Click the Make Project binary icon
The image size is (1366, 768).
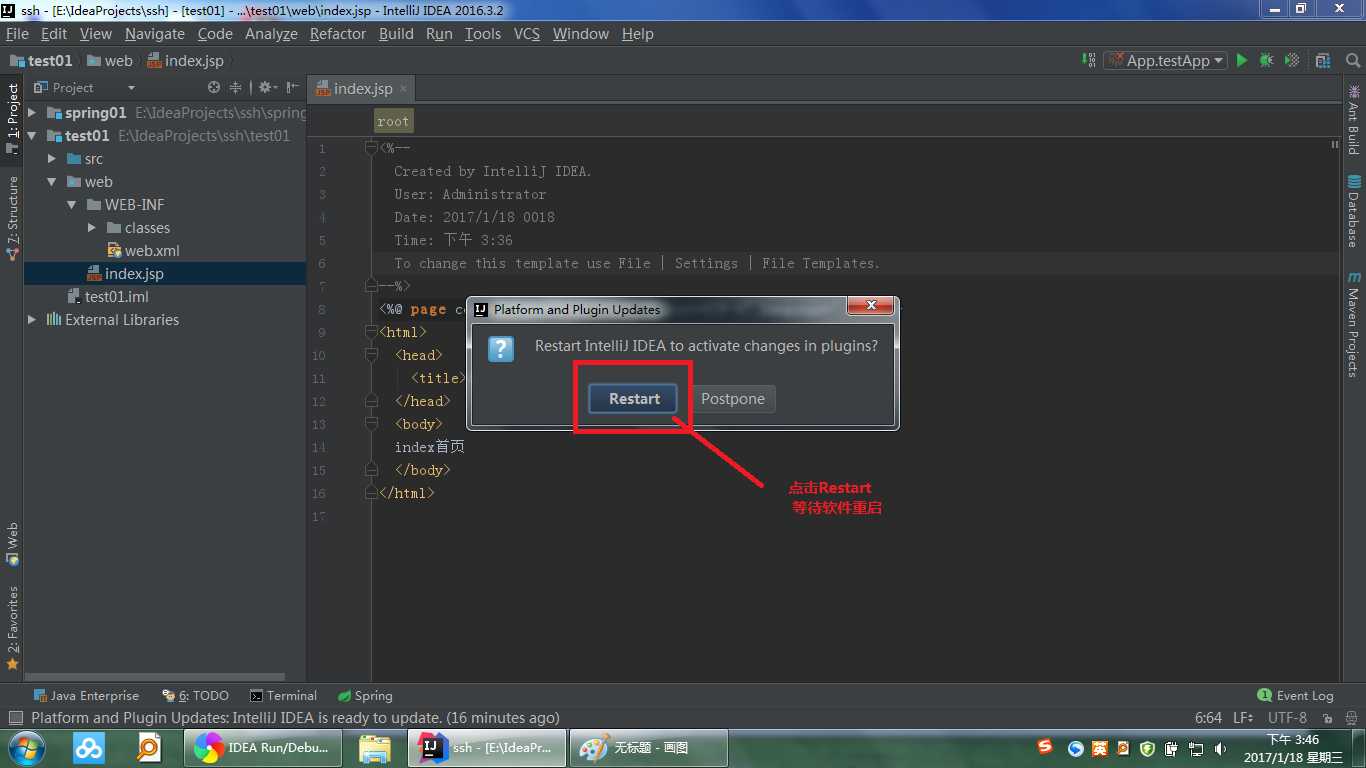[1088, 60]
